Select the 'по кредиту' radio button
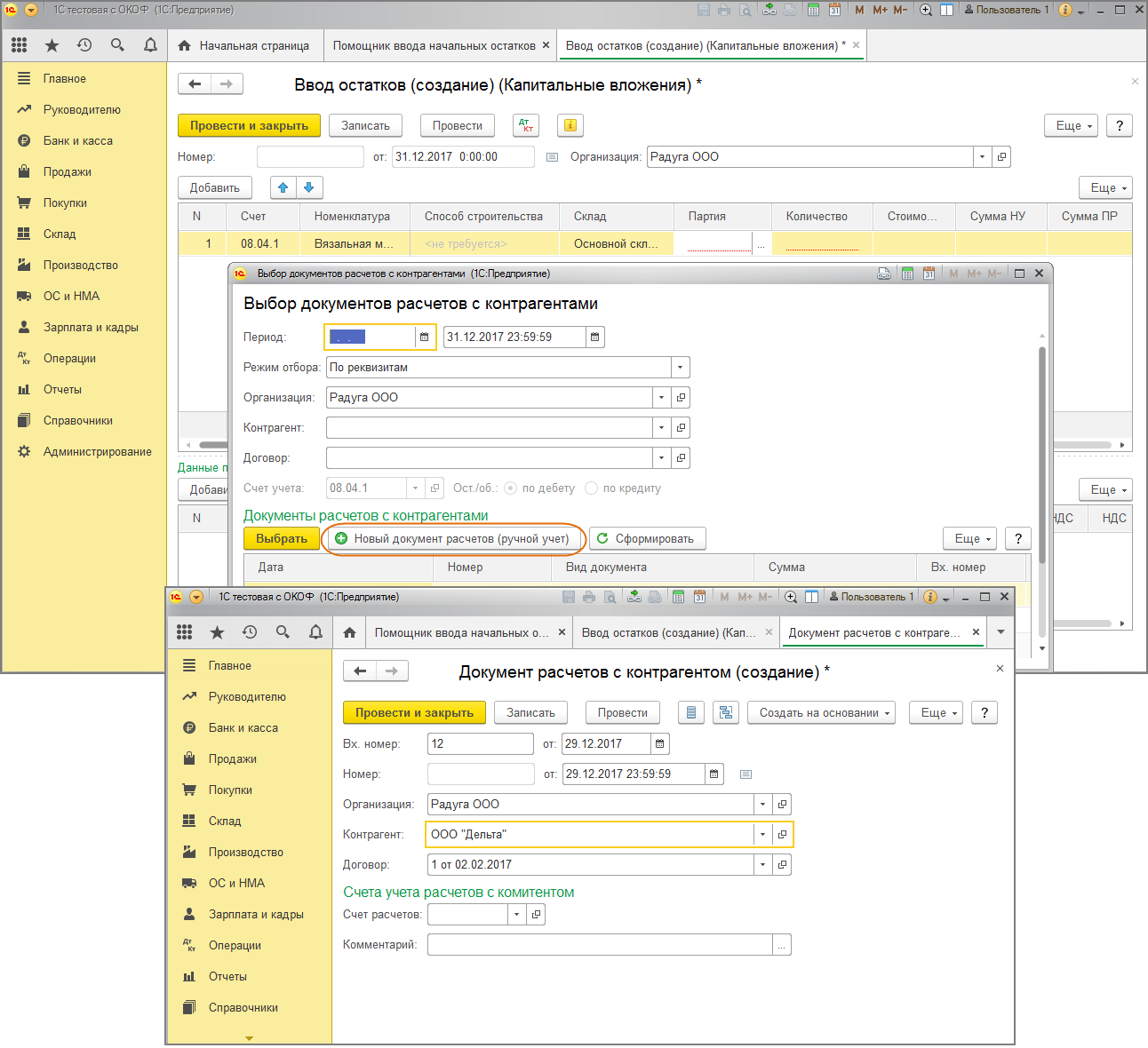The height and width of the screenshot is (1048, 1148). 592,488
